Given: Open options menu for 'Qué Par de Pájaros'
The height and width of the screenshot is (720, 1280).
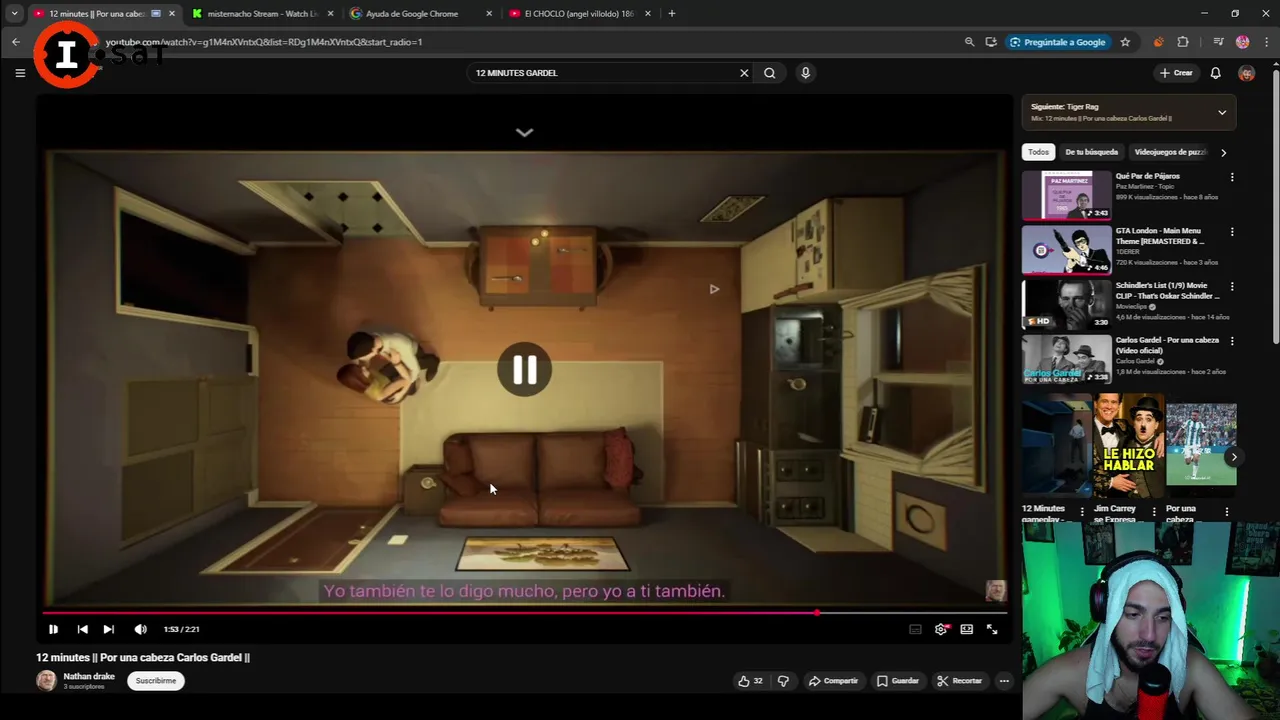Looking at the screenshot, I should [x=1232, y=177].
